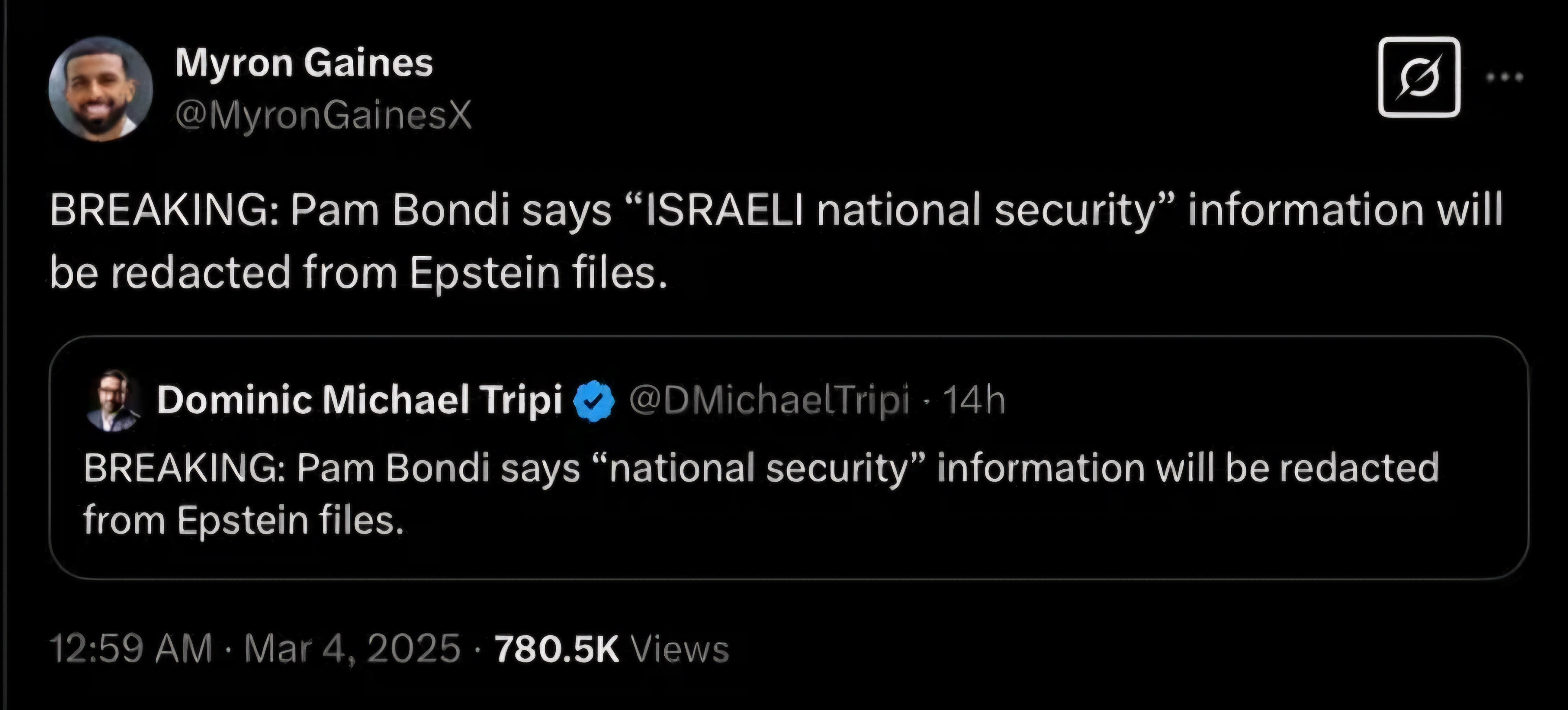
Task: Click the word ISRAELI in main post
Action: pyautogui.click(x=724, y=209)
